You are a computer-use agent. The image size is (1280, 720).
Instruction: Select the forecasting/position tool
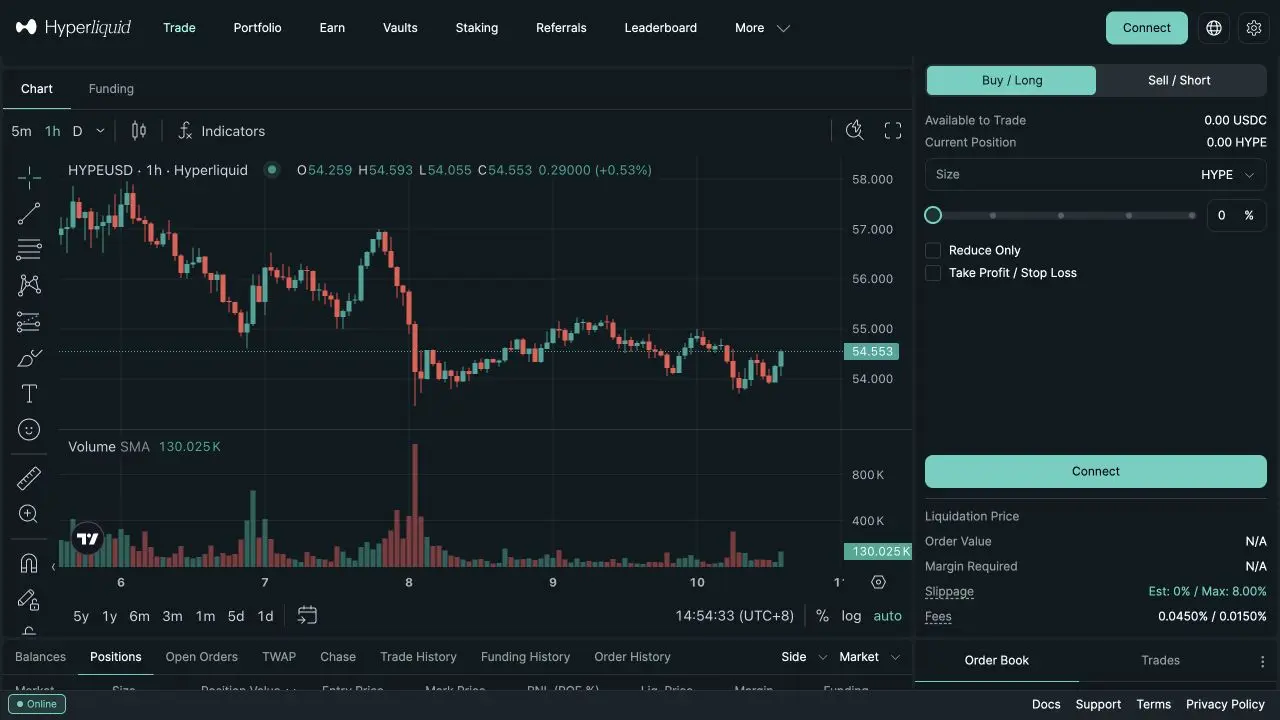(x=29, y=322)
